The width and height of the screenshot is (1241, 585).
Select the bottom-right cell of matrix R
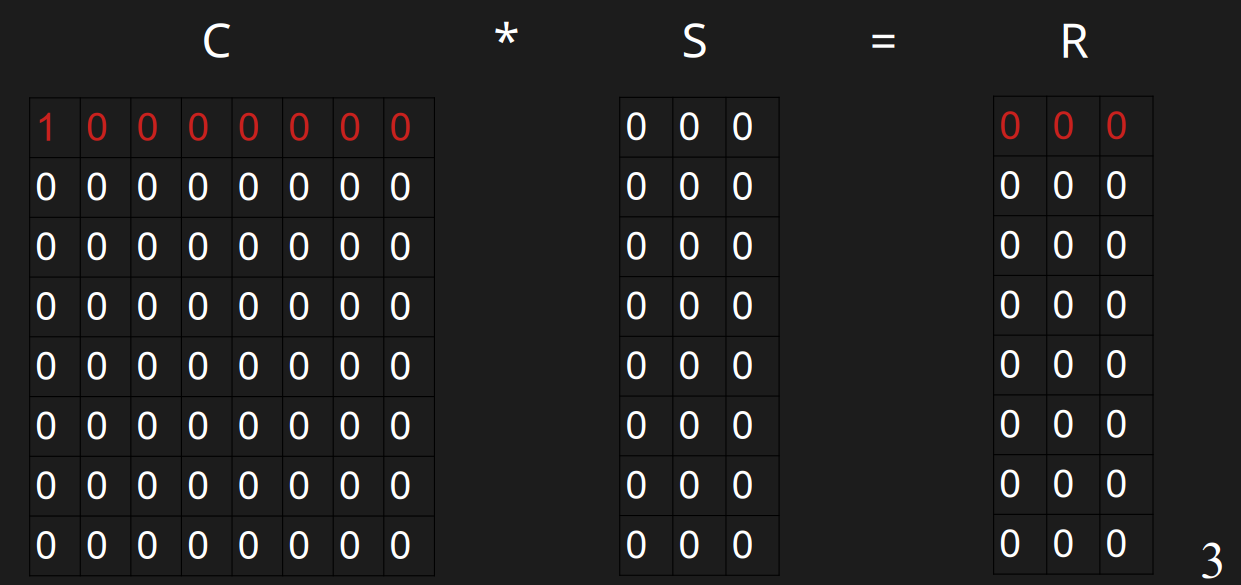coord(1116,544)
